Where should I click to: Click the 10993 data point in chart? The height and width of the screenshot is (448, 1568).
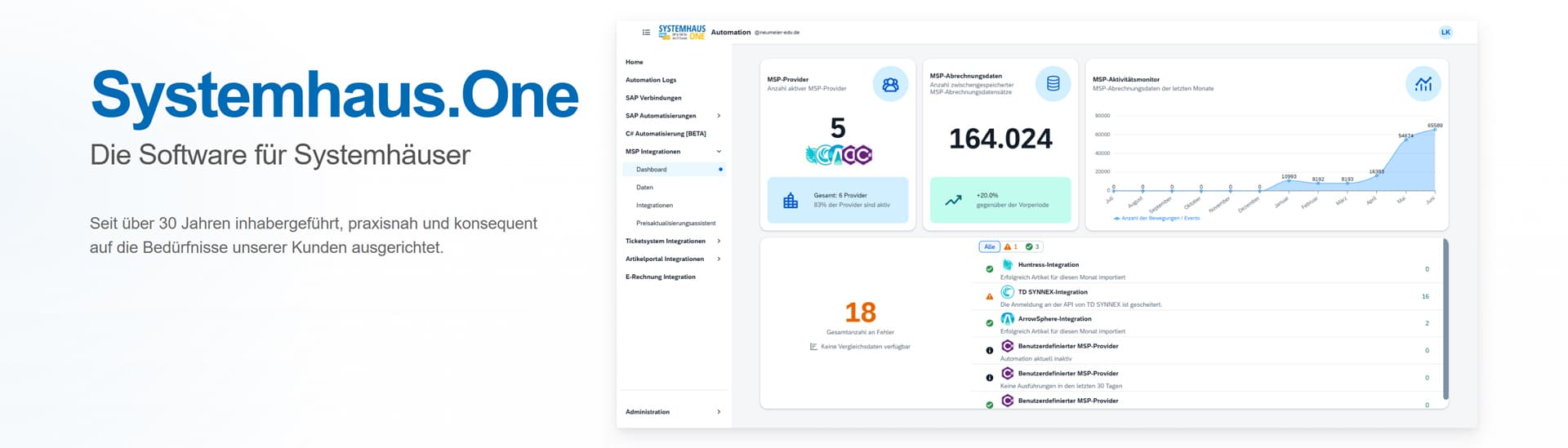(1289, 180)
